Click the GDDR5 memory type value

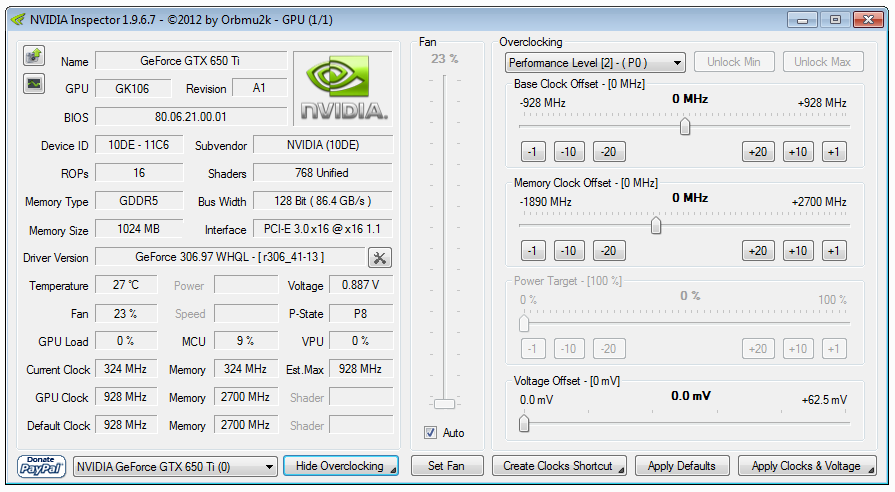coord(139,201)
